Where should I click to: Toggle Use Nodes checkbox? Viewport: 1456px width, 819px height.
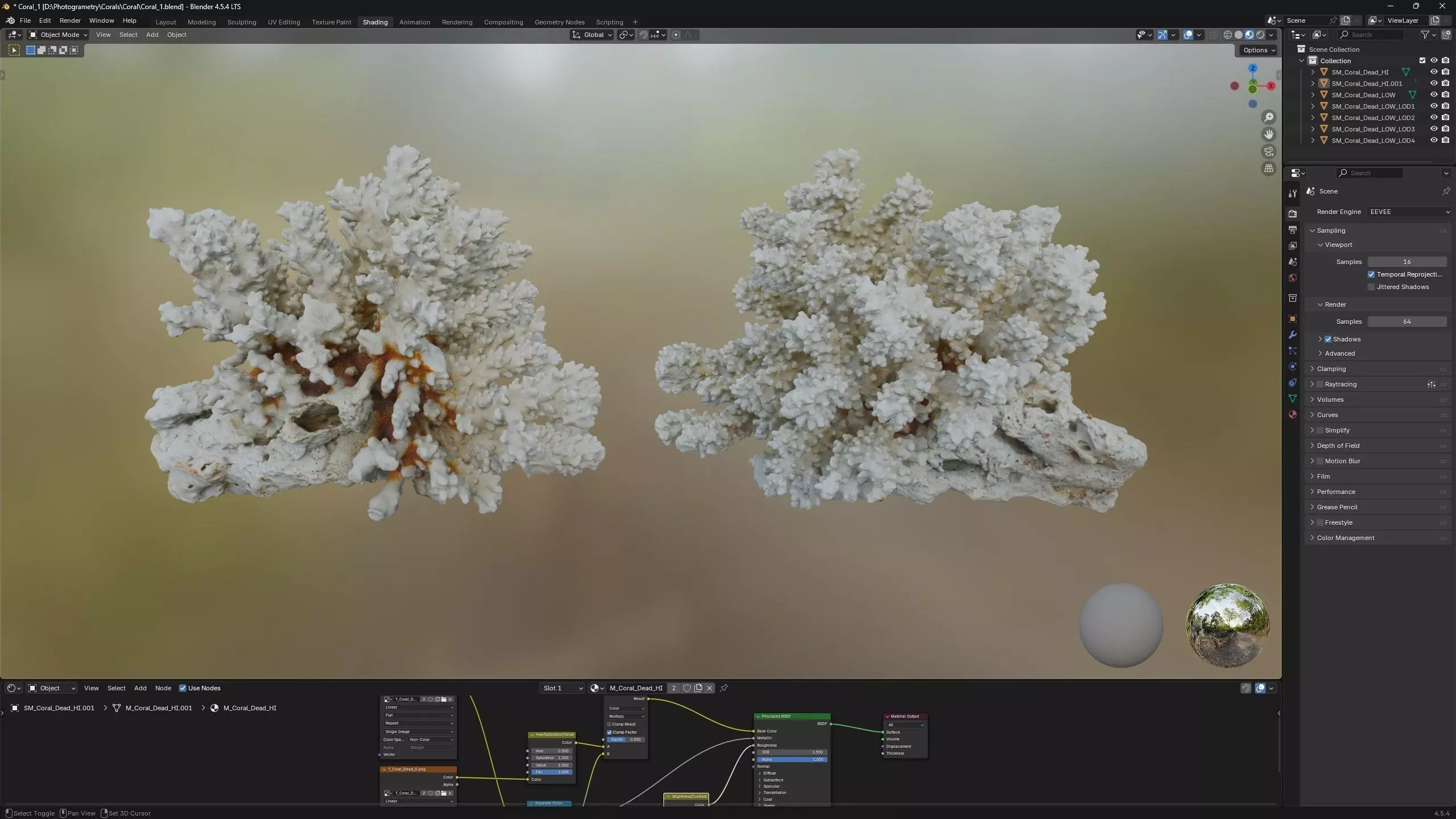click(x=183, y=688)
